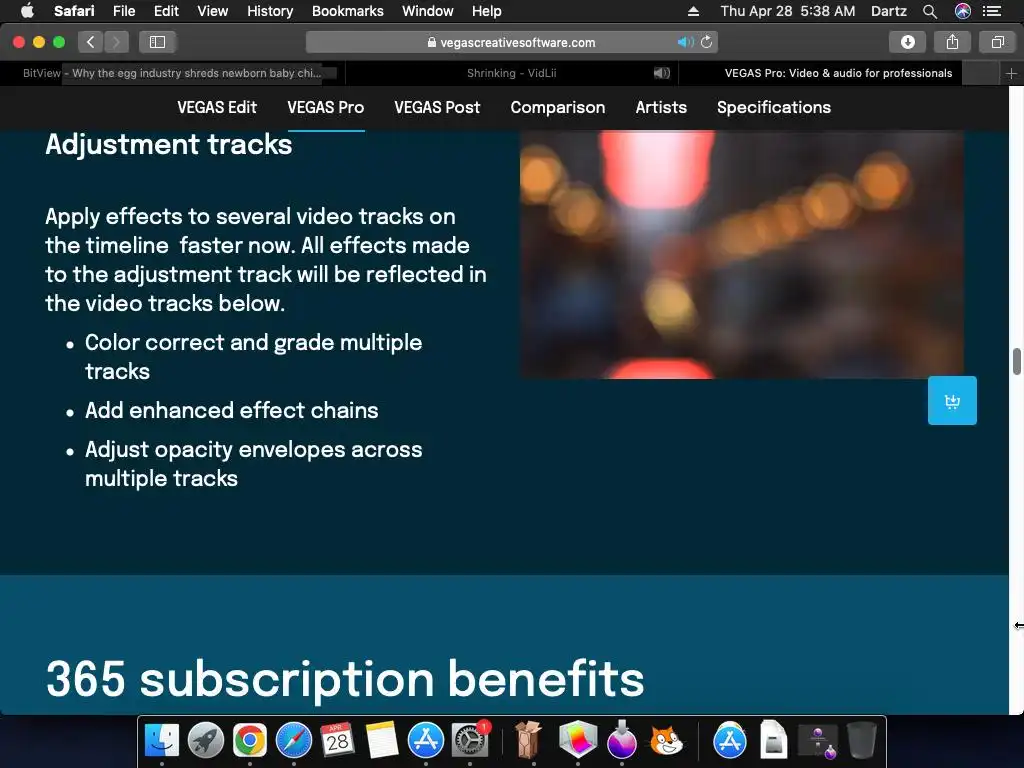Open the Edit menu
The image size is (1024, 768).
click(166, 11)
